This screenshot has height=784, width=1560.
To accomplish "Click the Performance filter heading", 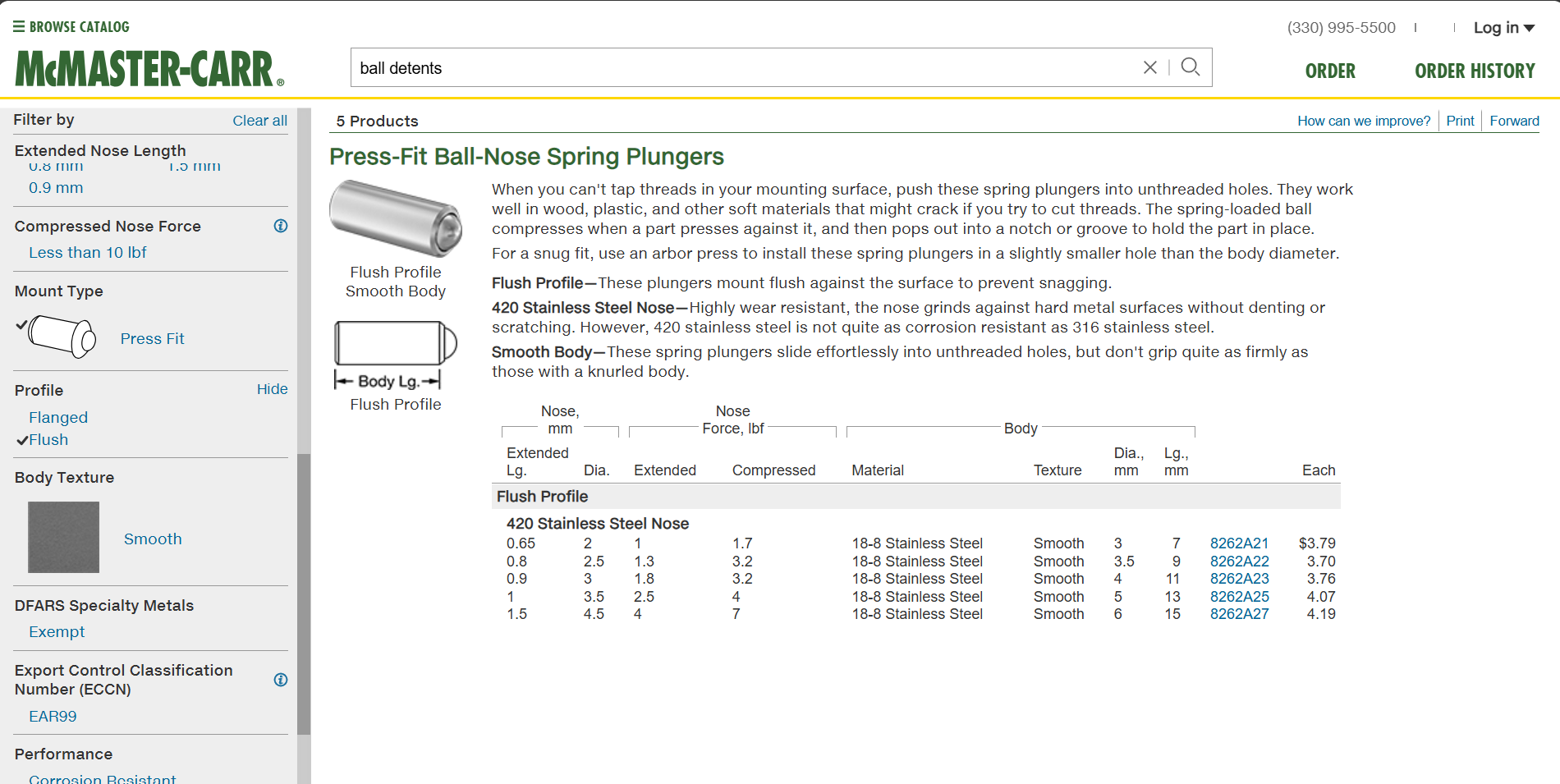I will (63, 754).
